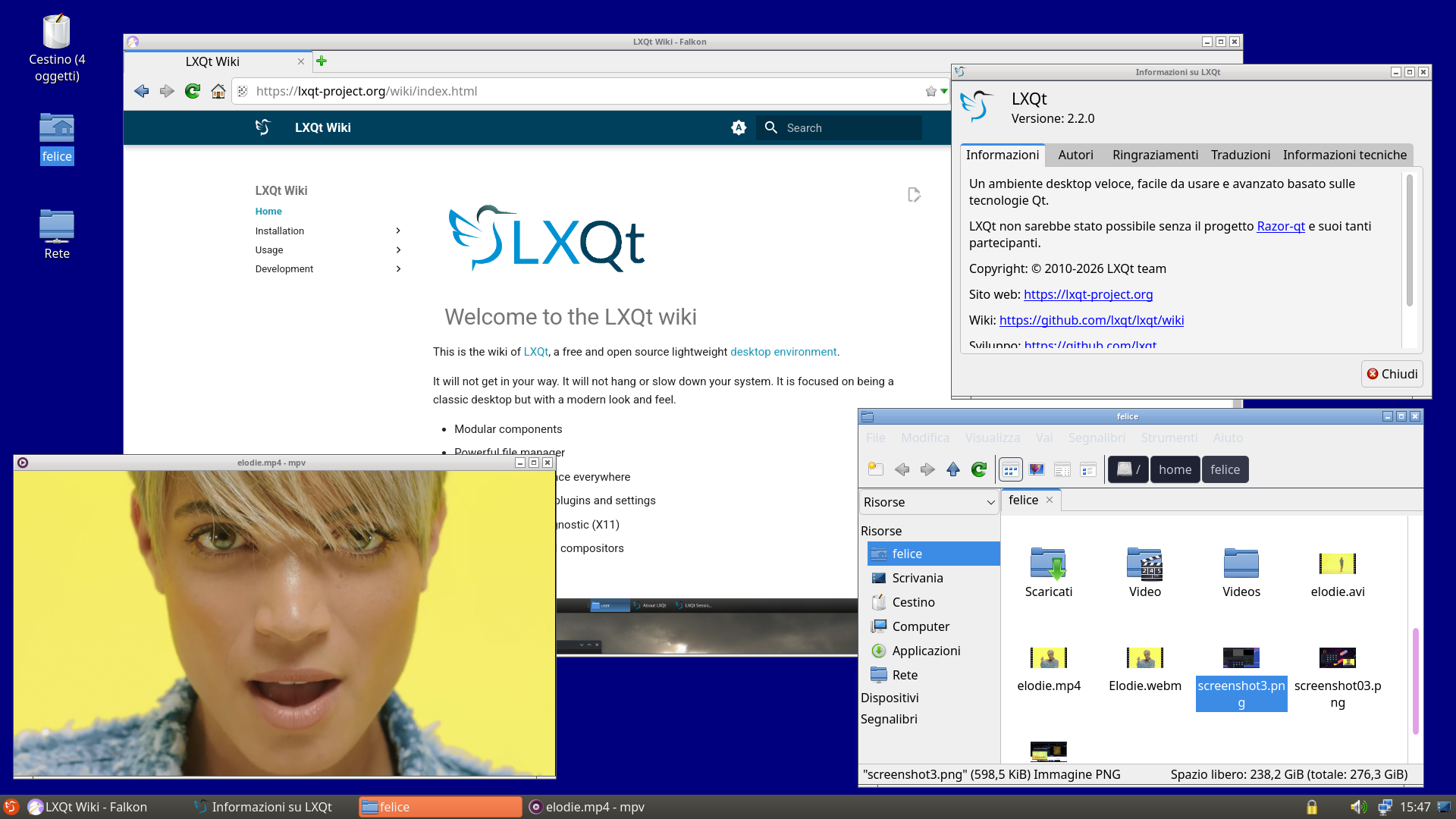Refresh the felice folder view

coord(979,469)
